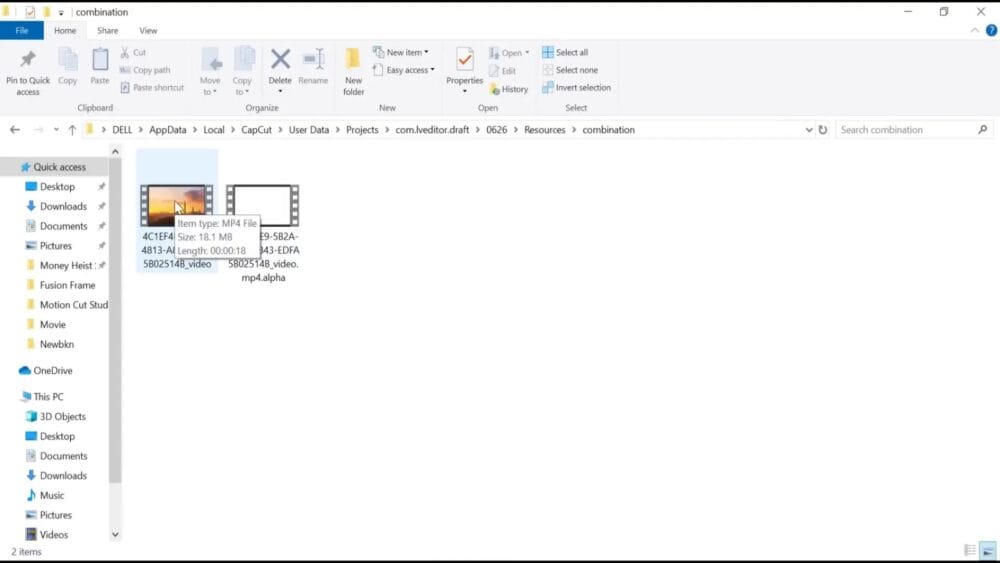Viewport: 1000px width, 563px height.
Task: Switch to the View ribbon tab
Action: (x=148, y=31)
